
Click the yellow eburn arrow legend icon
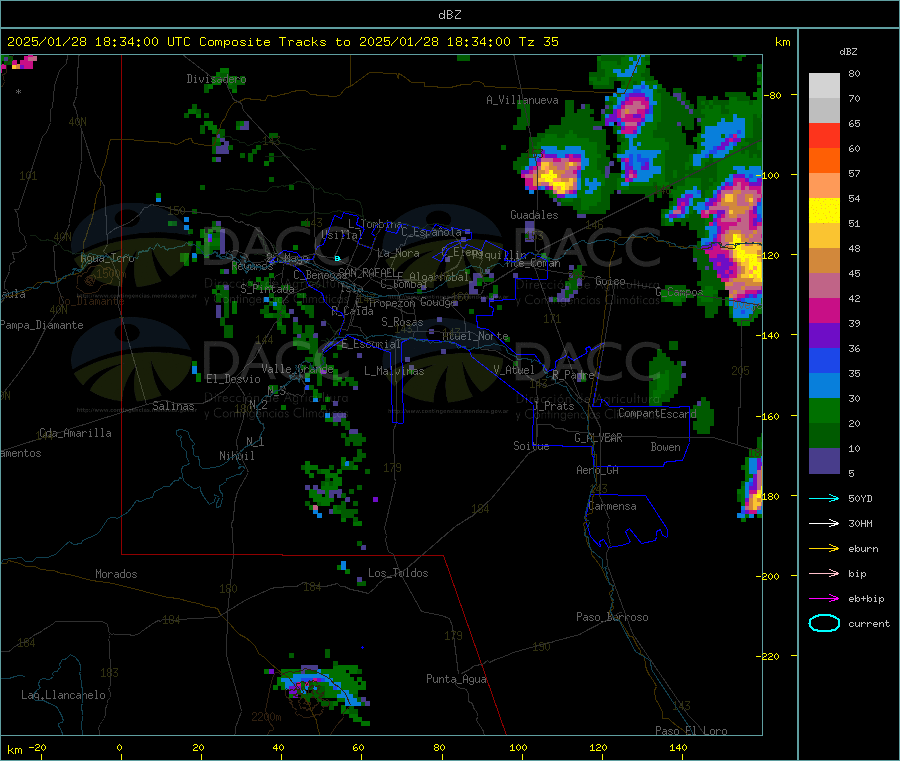[824, 549]
